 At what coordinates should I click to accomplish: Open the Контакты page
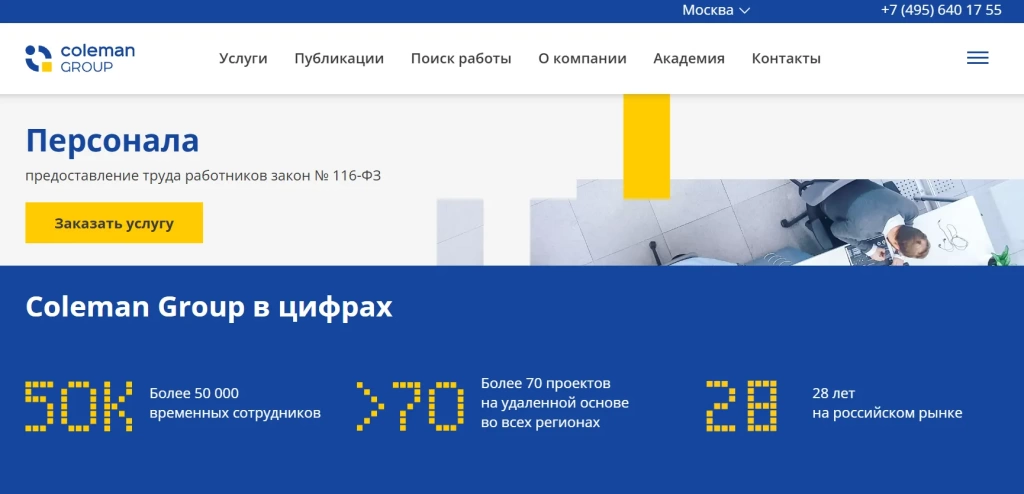(x=786, y=58)
